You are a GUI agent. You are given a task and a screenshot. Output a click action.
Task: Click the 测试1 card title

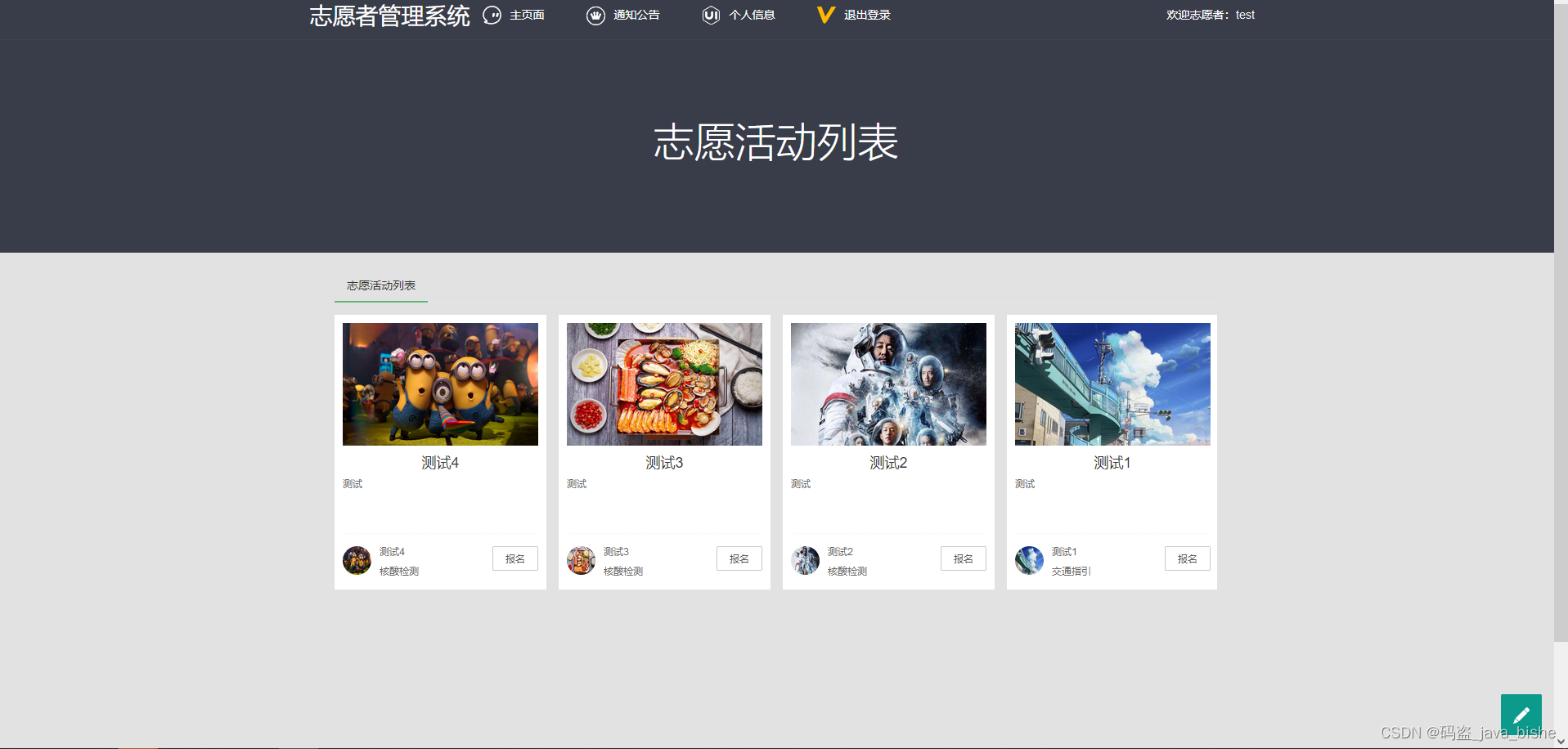(1112, 463)
